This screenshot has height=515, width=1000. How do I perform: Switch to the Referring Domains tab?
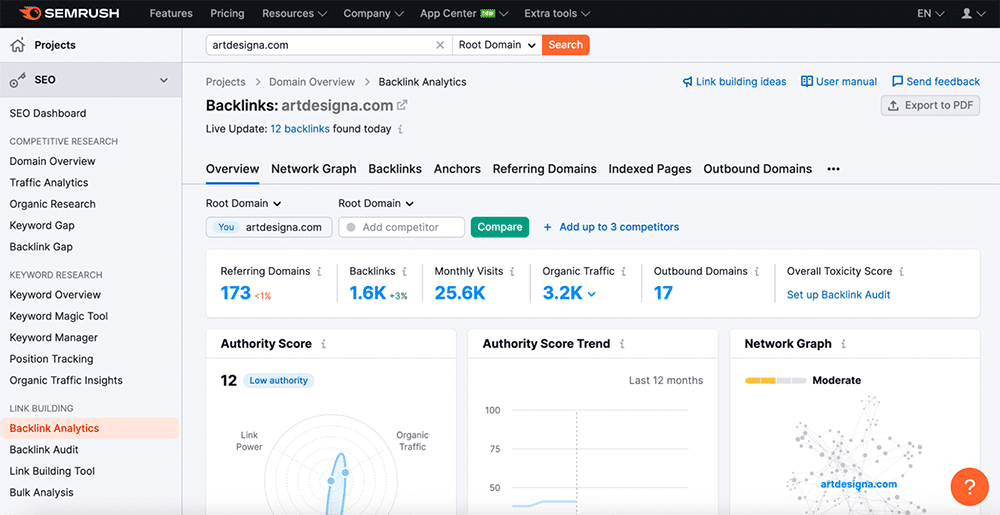(545, 170)
